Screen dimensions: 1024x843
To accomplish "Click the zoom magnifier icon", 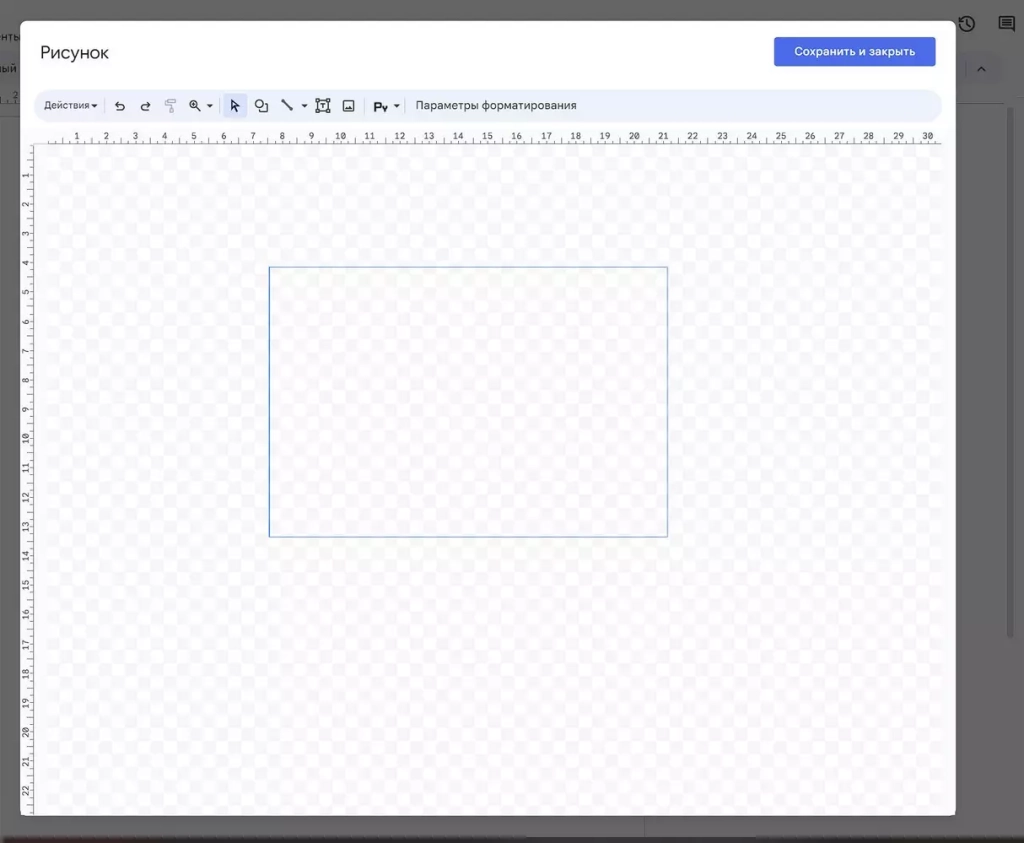I will pos(195,106).
